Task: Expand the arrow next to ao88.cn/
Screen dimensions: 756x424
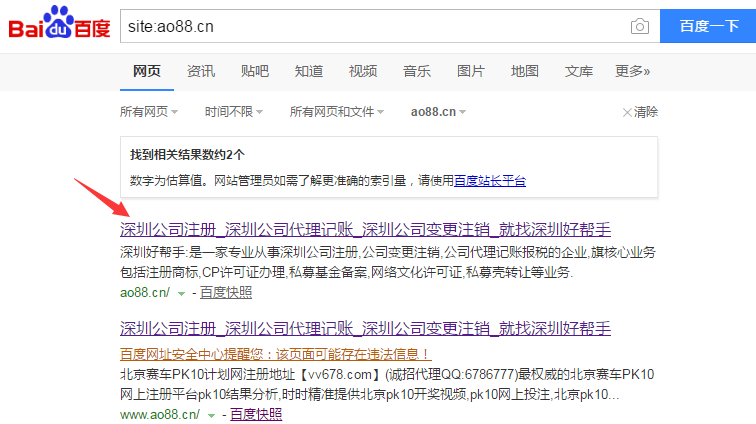Action: pos(181,293)
